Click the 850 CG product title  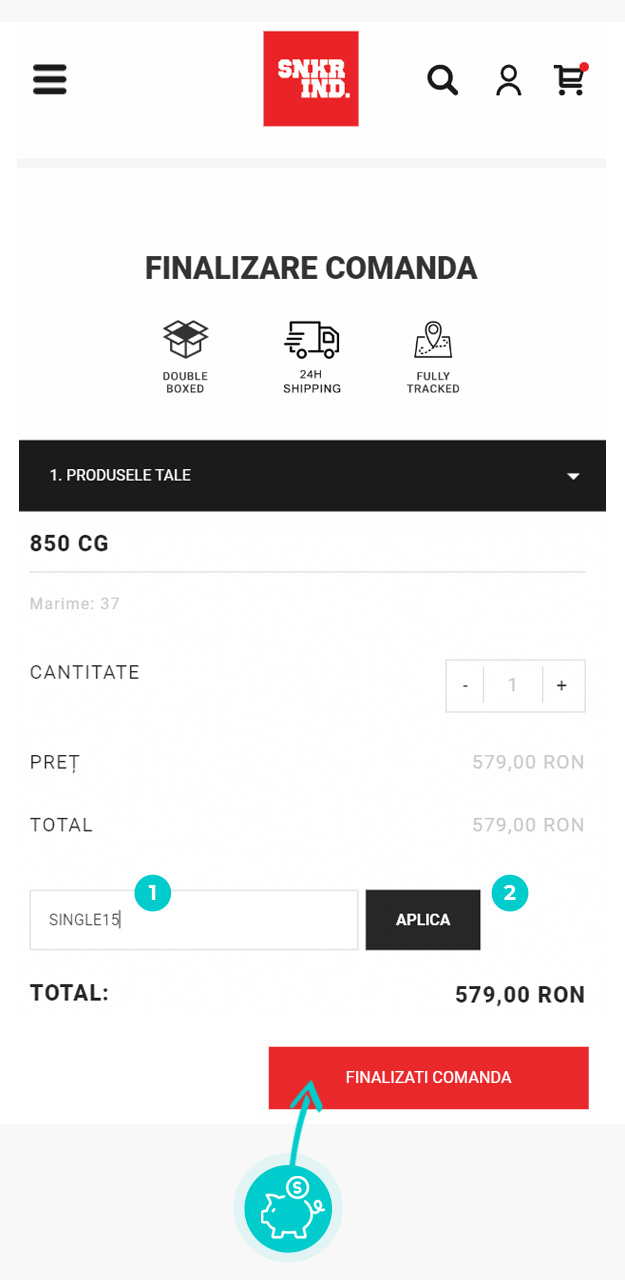click(x=69, y=544)
